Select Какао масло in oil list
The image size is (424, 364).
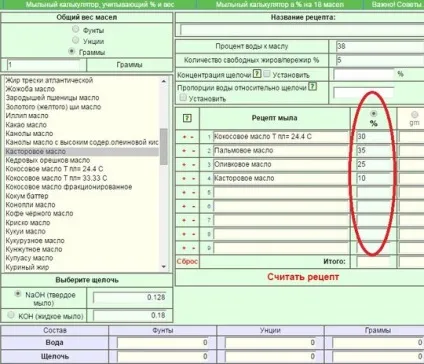point(26,125)
